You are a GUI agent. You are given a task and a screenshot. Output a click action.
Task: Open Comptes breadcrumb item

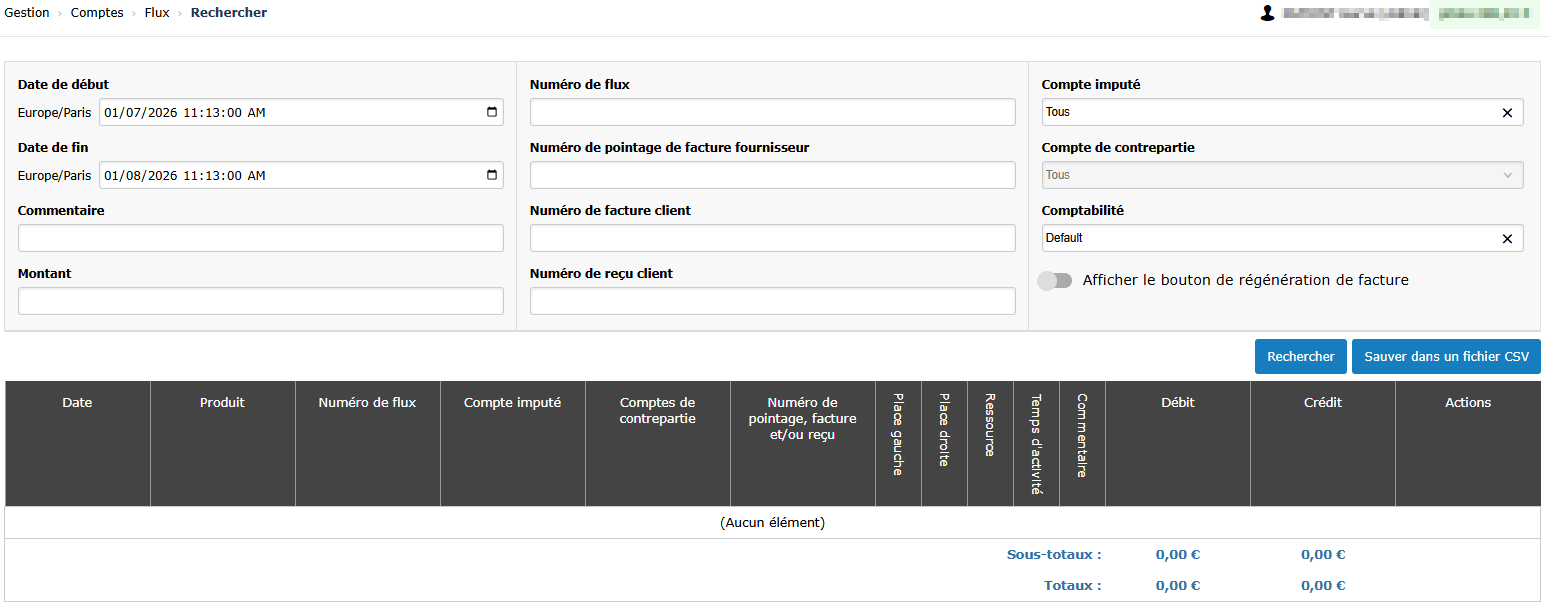97,13
